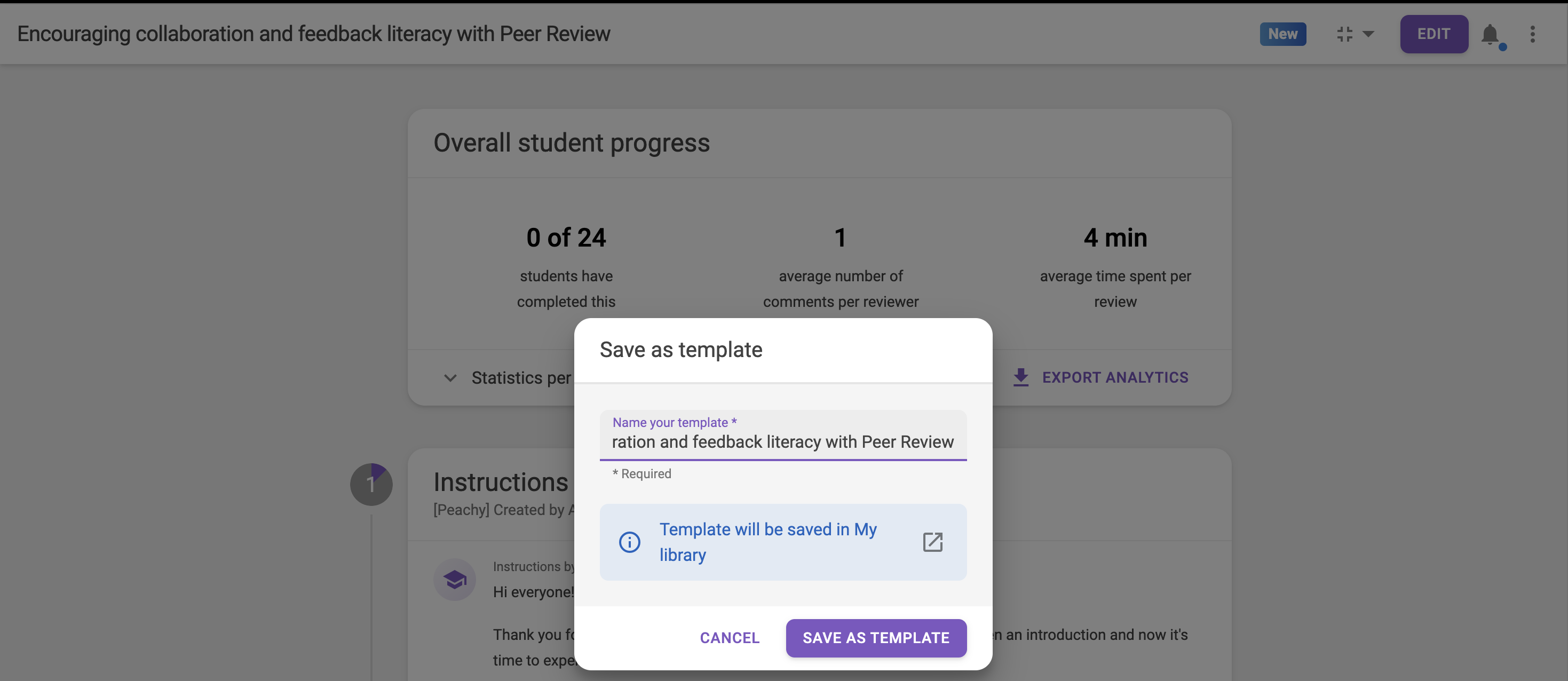Click the download icon beside Export Analytics
This screenshot has height=681, width=1568.
(1021, 378)
